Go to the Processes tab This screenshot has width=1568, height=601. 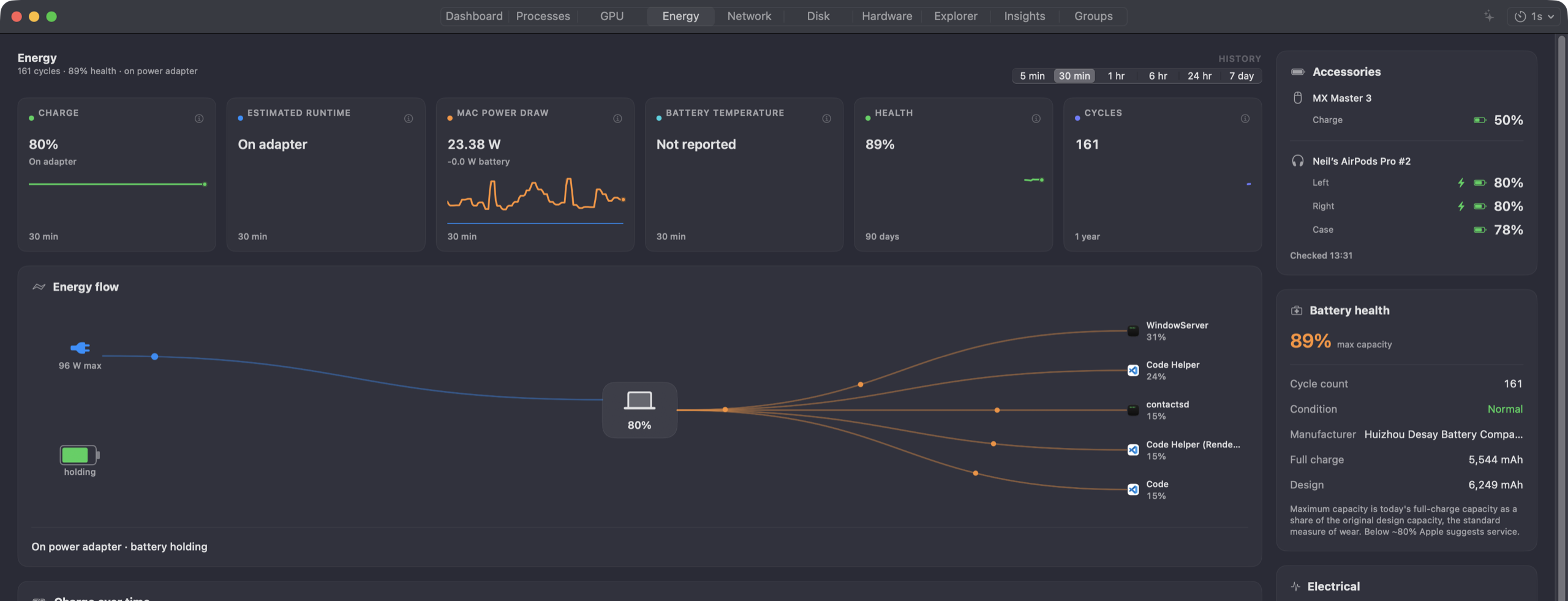(543, 17)
